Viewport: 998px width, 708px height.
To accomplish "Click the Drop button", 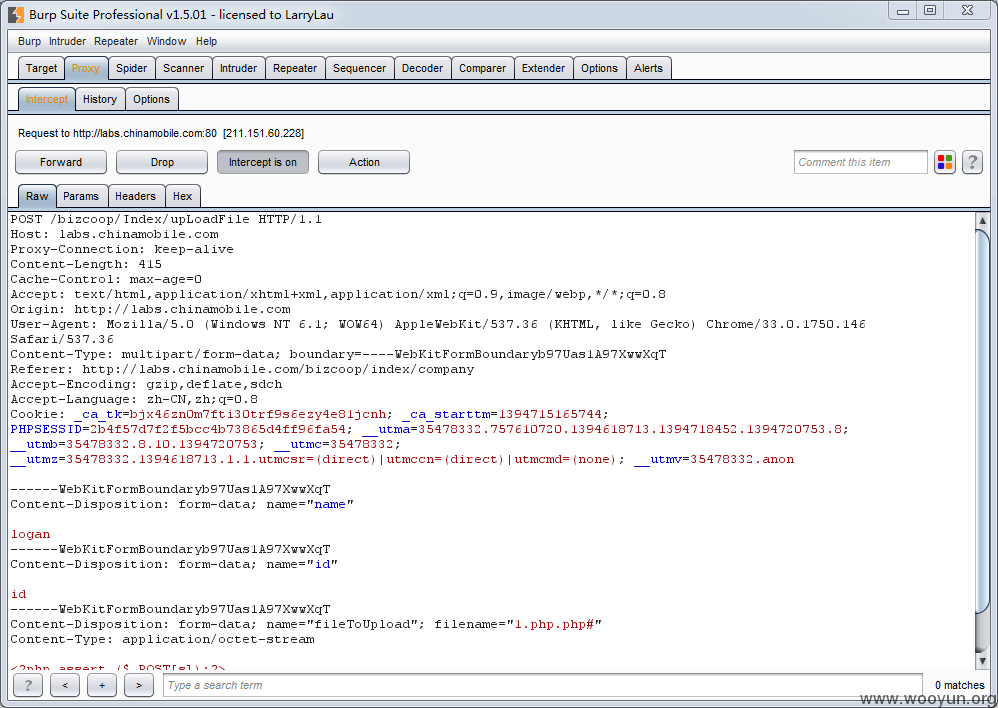I will [162, 162].
